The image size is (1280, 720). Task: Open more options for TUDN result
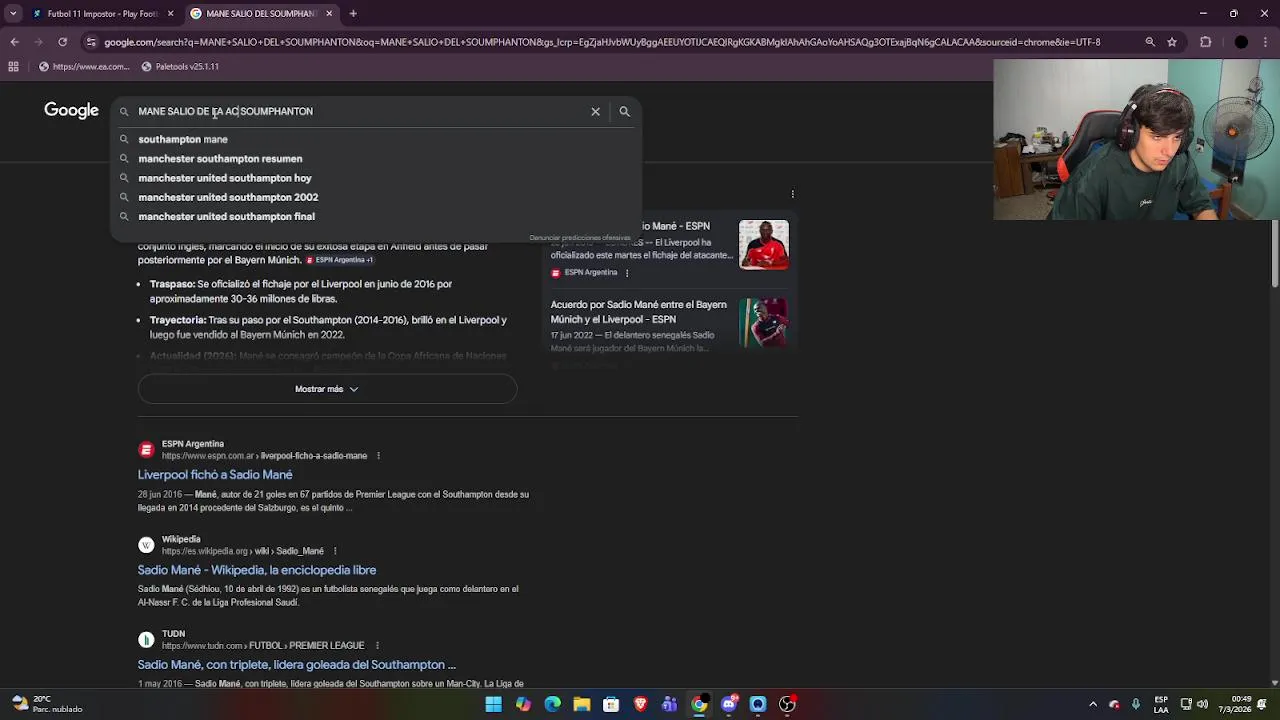[378, 646]
